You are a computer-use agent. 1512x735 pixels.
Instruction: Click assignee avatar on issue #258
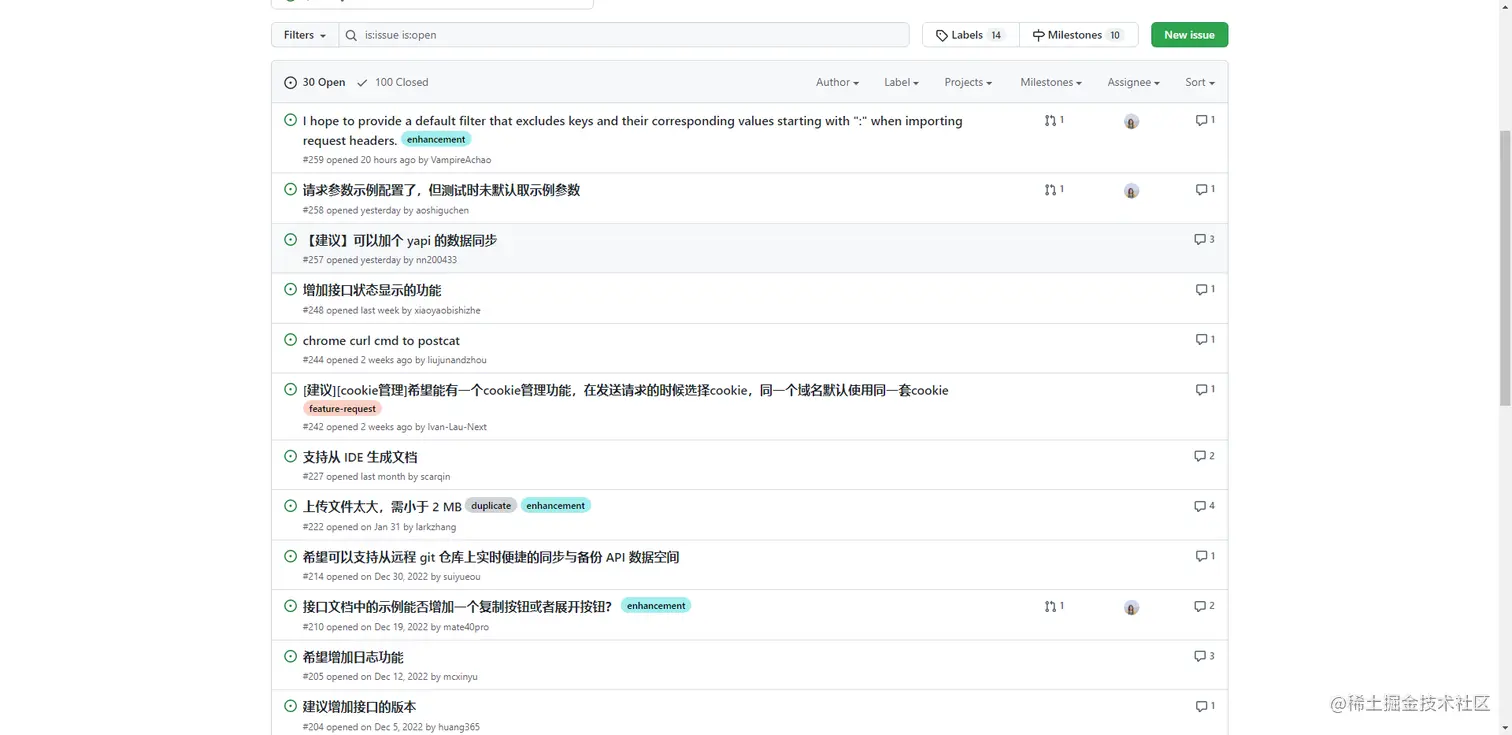coord(1131,190)
